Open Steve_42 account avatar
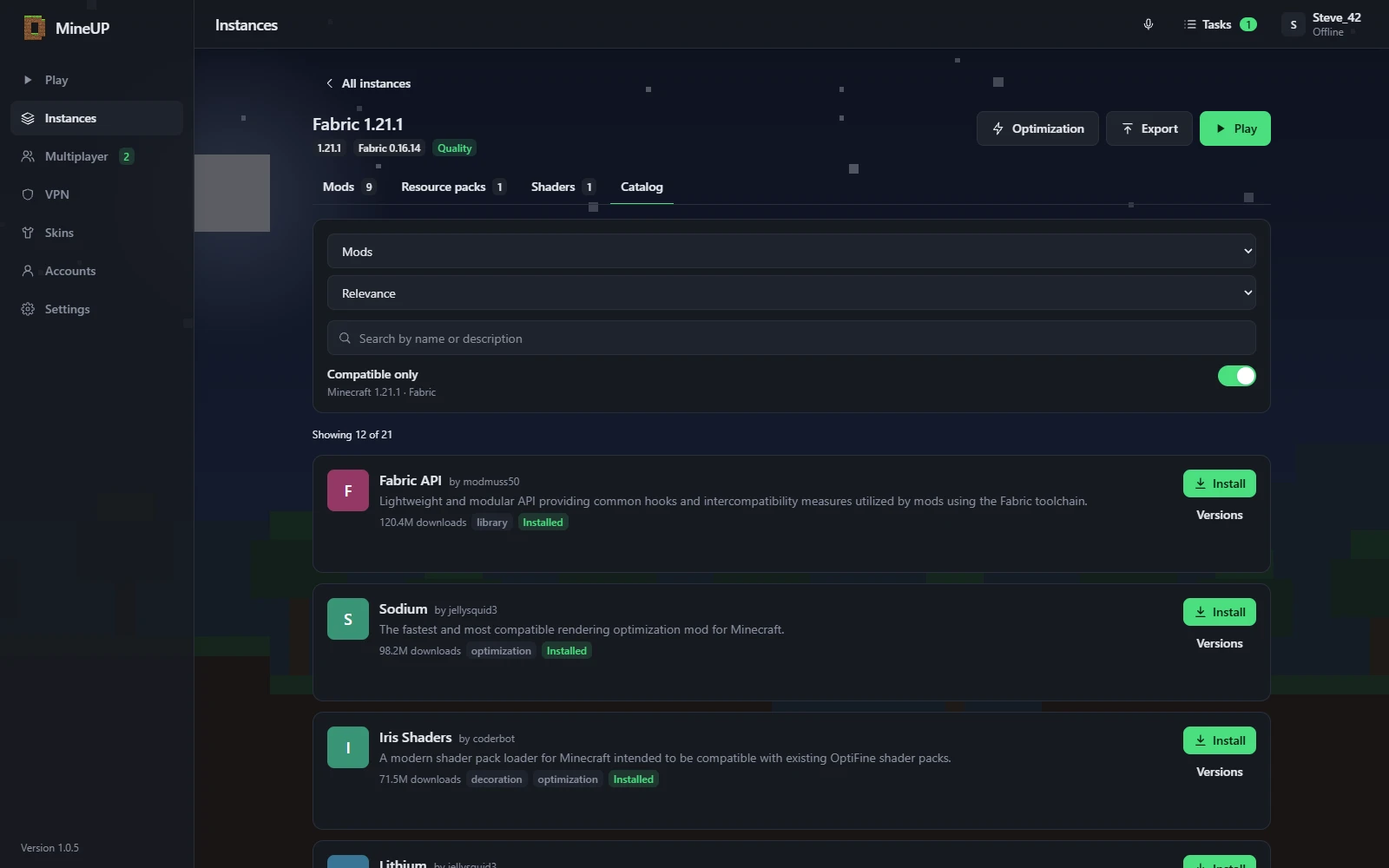 (1294, 24)
